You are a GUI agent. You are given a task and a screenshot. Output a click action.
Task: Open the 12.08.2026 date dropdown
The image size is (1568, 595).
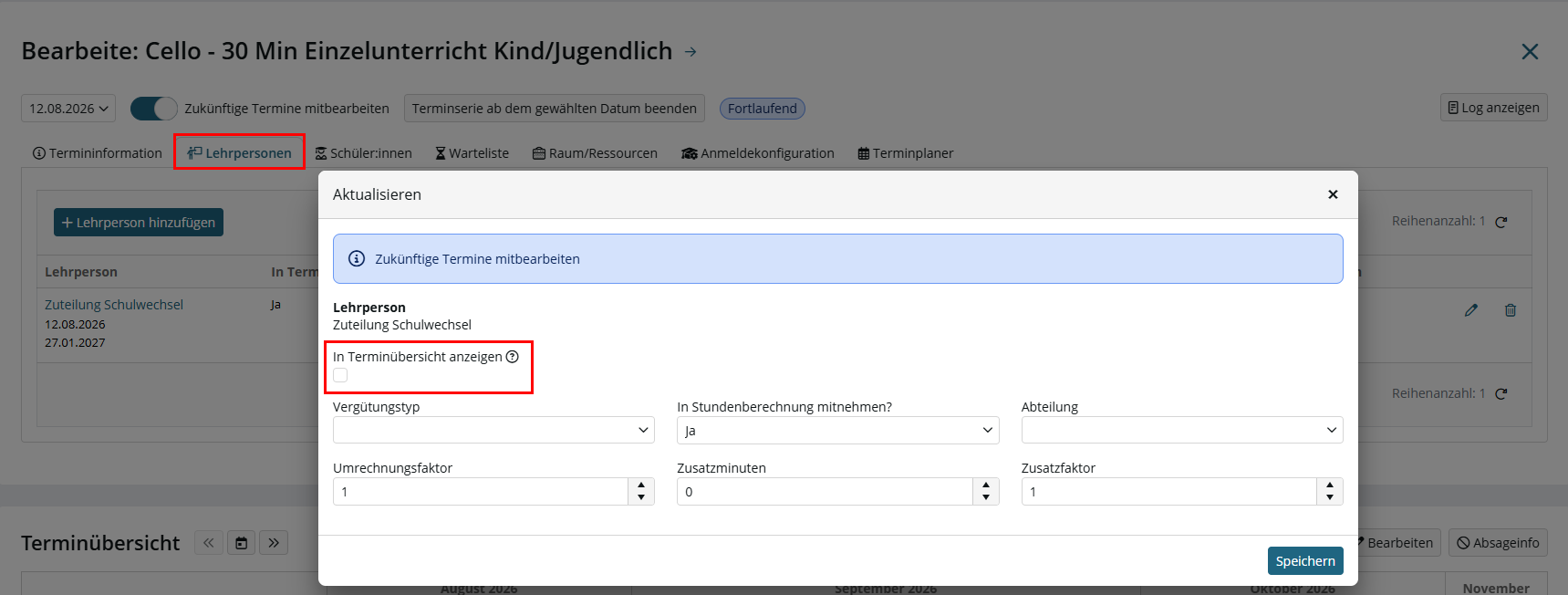click(x=68, y=109)
